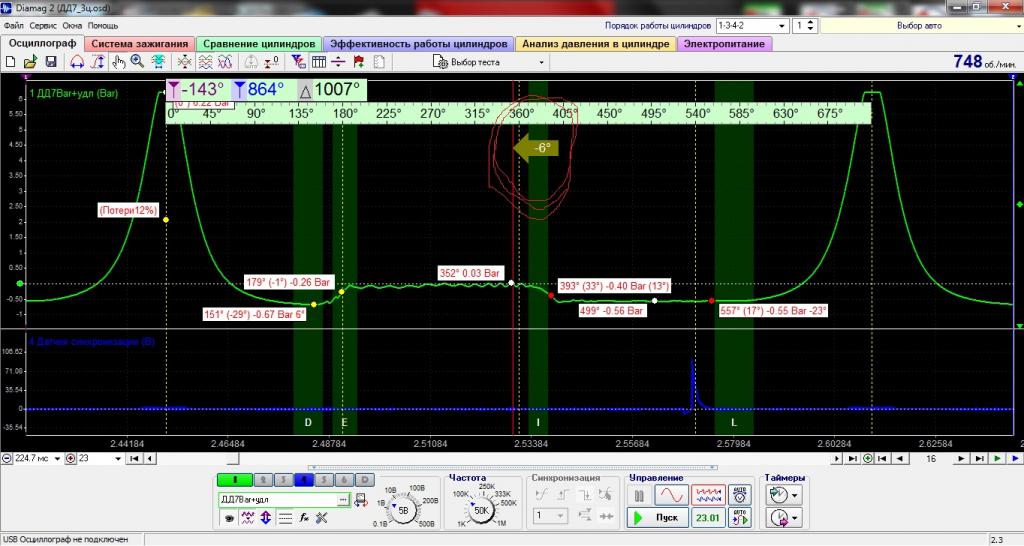Click the ellipsis button in channel name field
The width and height of the screenshot is (1024, 546).
click(343, 500)
